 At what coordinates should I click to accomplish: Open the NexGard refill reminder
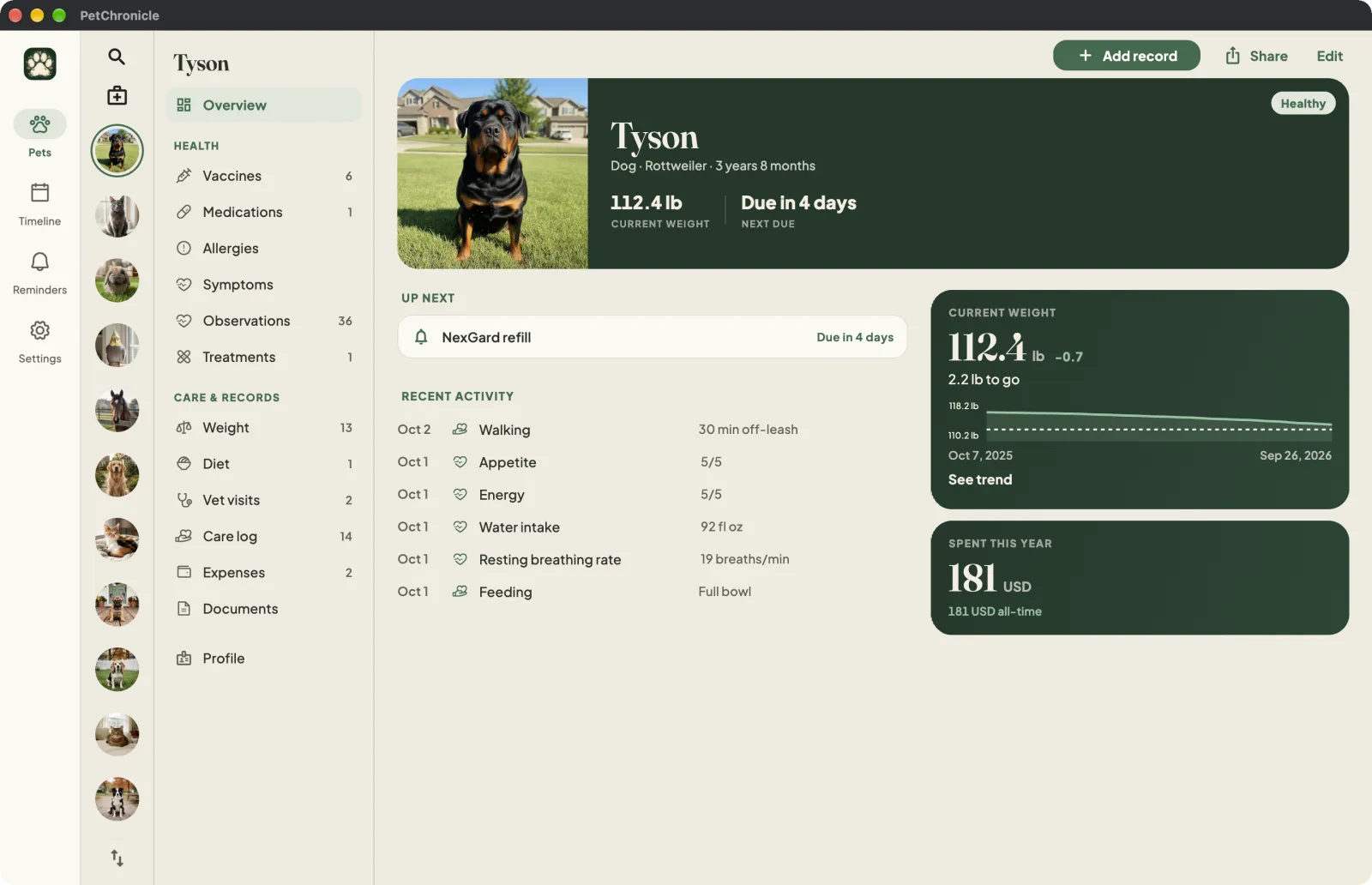652,337
